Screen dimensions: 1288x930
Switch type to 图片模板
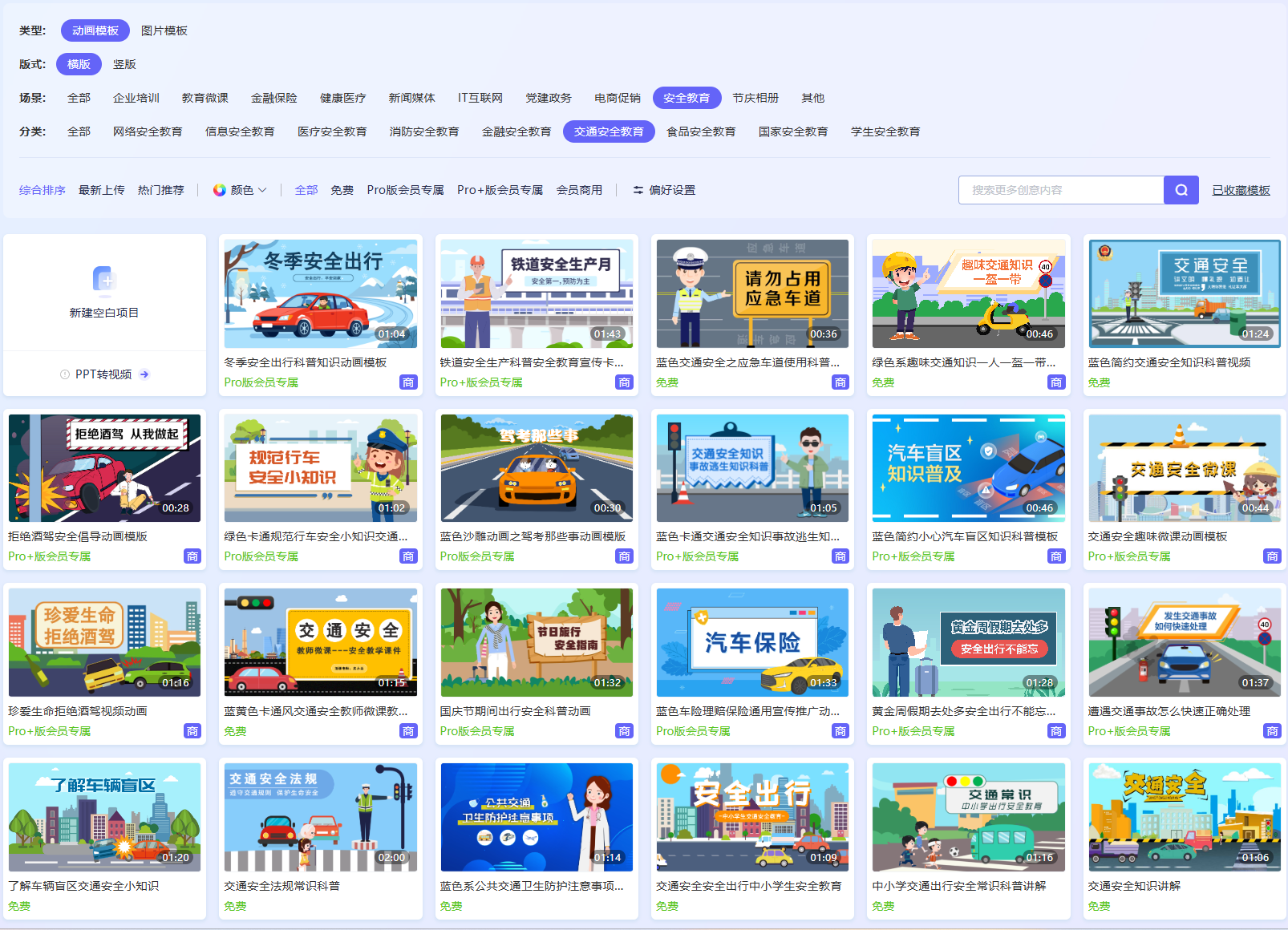[x=163, y=30]
